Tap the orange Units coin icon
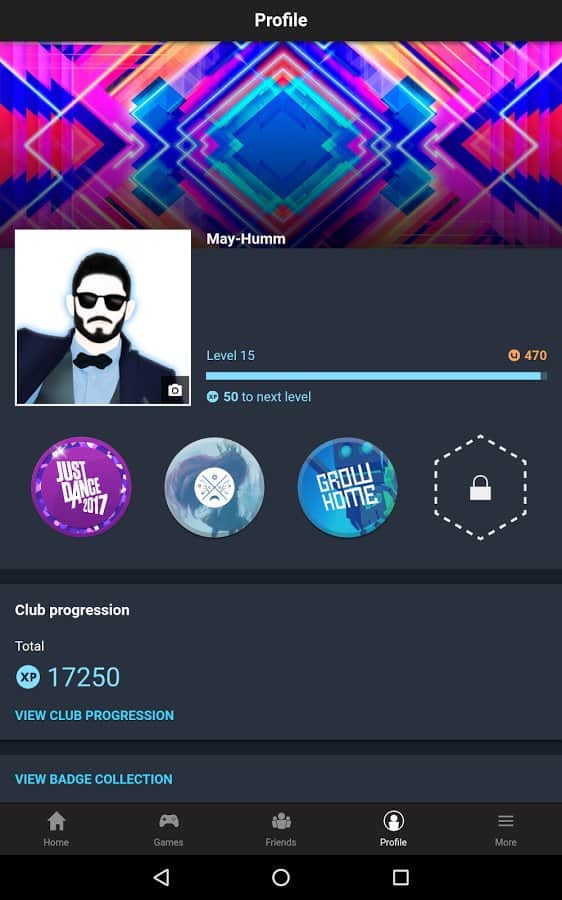Image resolution: width=562 pixels, height=900 pixels. (514, 355)
